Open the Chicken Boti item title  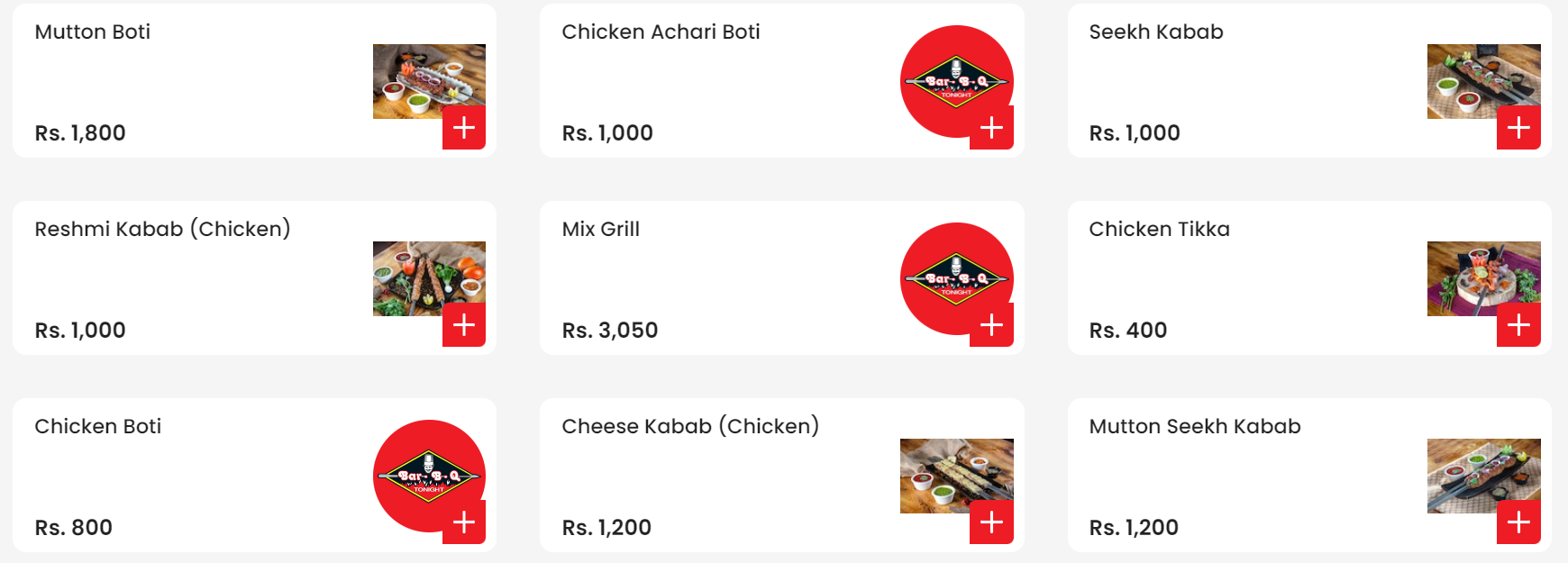[97, 427]
